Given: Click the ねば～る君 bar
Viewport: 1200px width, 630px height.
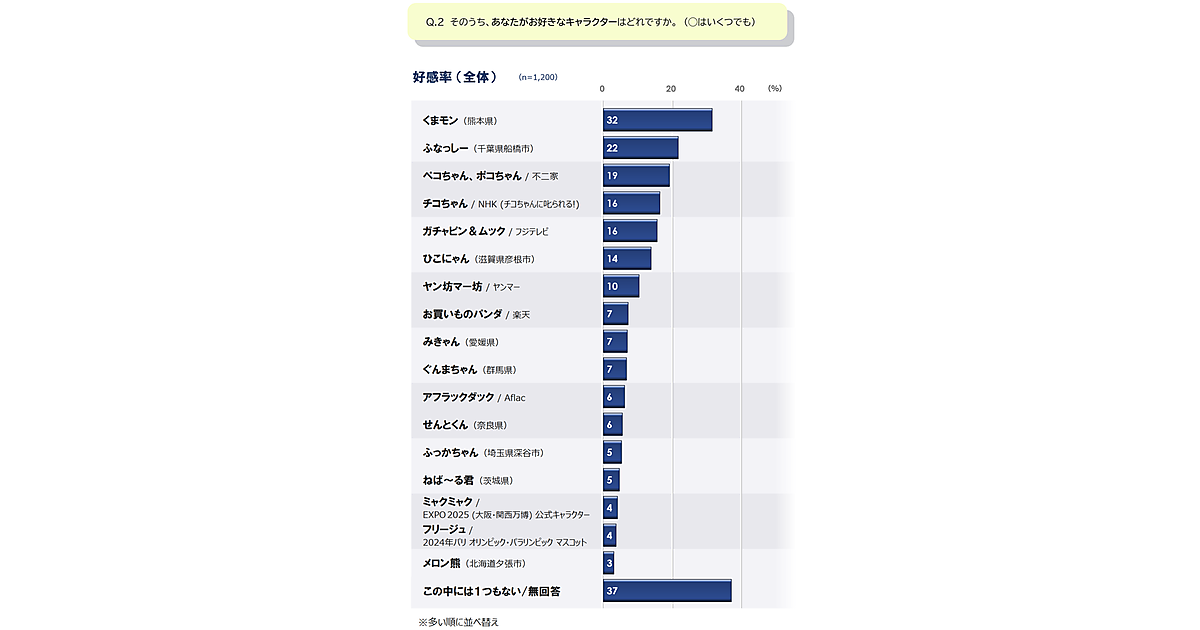Looking at the screenshot, I should (611, 480).
